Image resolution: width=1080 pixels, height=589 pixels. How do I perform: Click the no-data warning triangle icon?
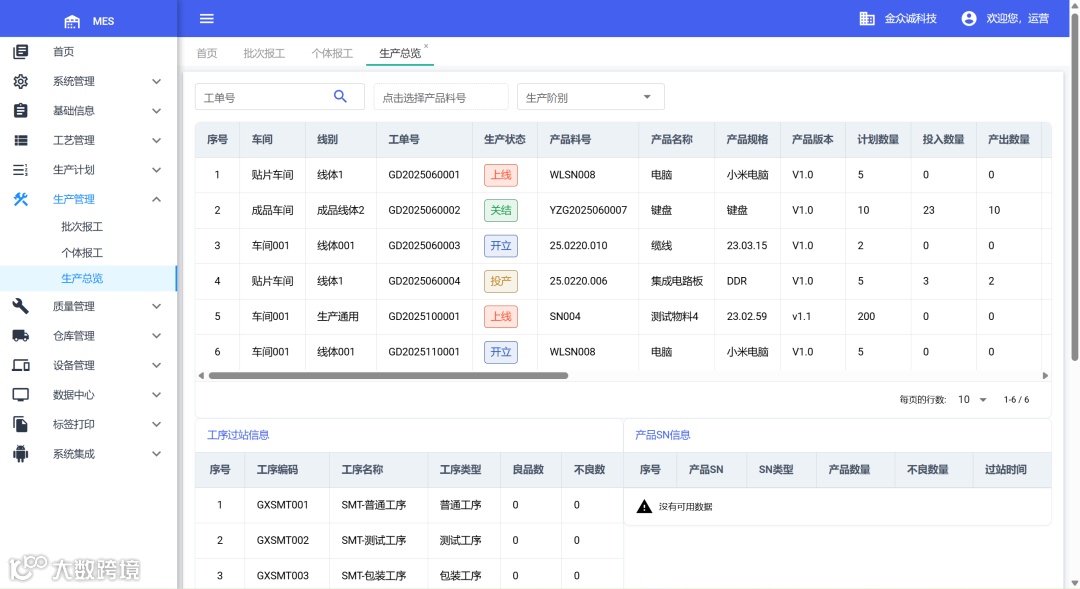644,506
